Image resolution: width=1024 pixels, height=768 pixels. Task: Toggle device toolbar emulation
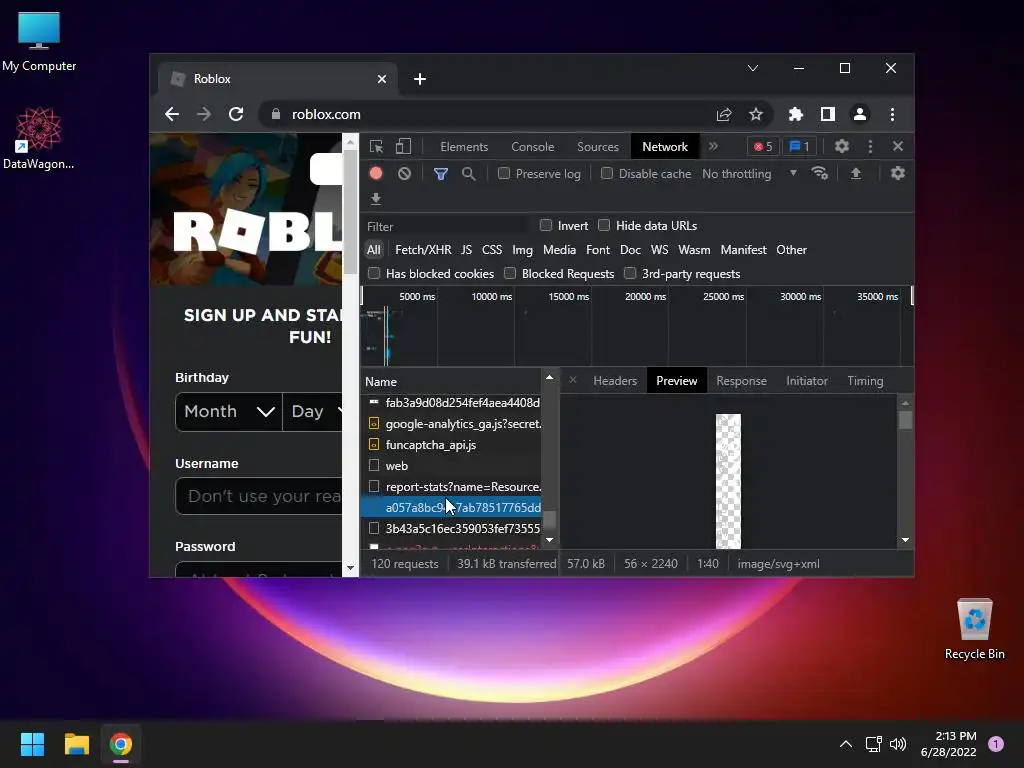[x=404, y=146]
